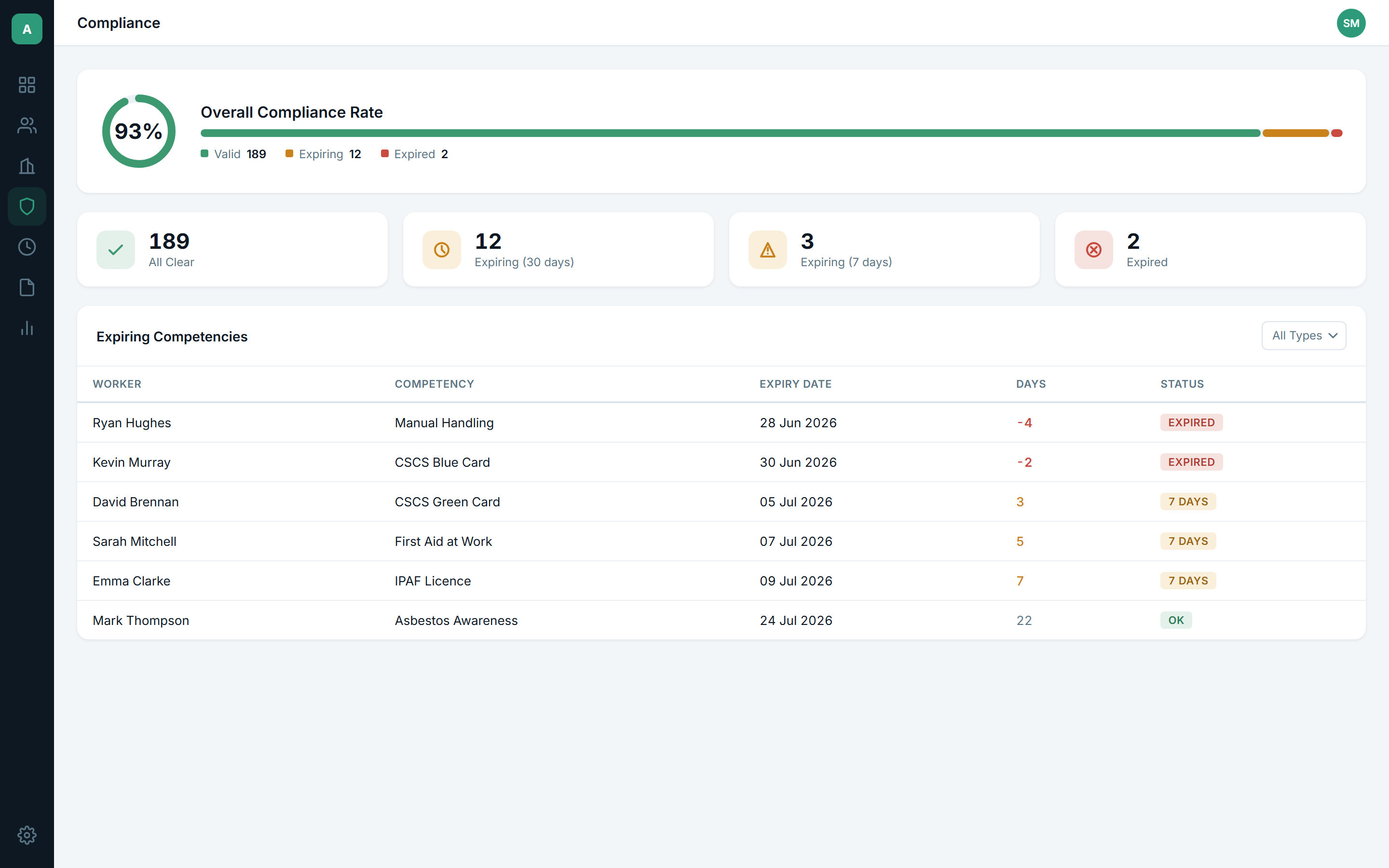Open the 12 Expiring (30 days) card
Viewport: 1389px width, 868px height.
[x=558, y=250]
